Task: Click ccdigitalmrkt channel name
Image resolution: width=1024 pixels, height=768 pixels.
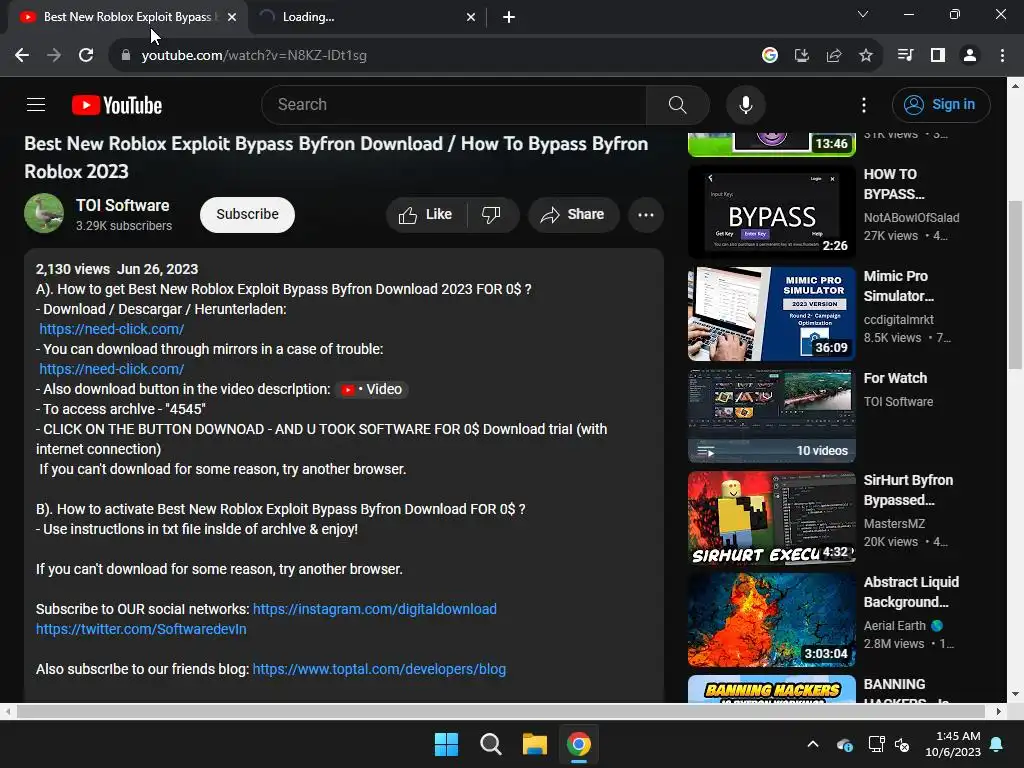Action: pos(898,319)
